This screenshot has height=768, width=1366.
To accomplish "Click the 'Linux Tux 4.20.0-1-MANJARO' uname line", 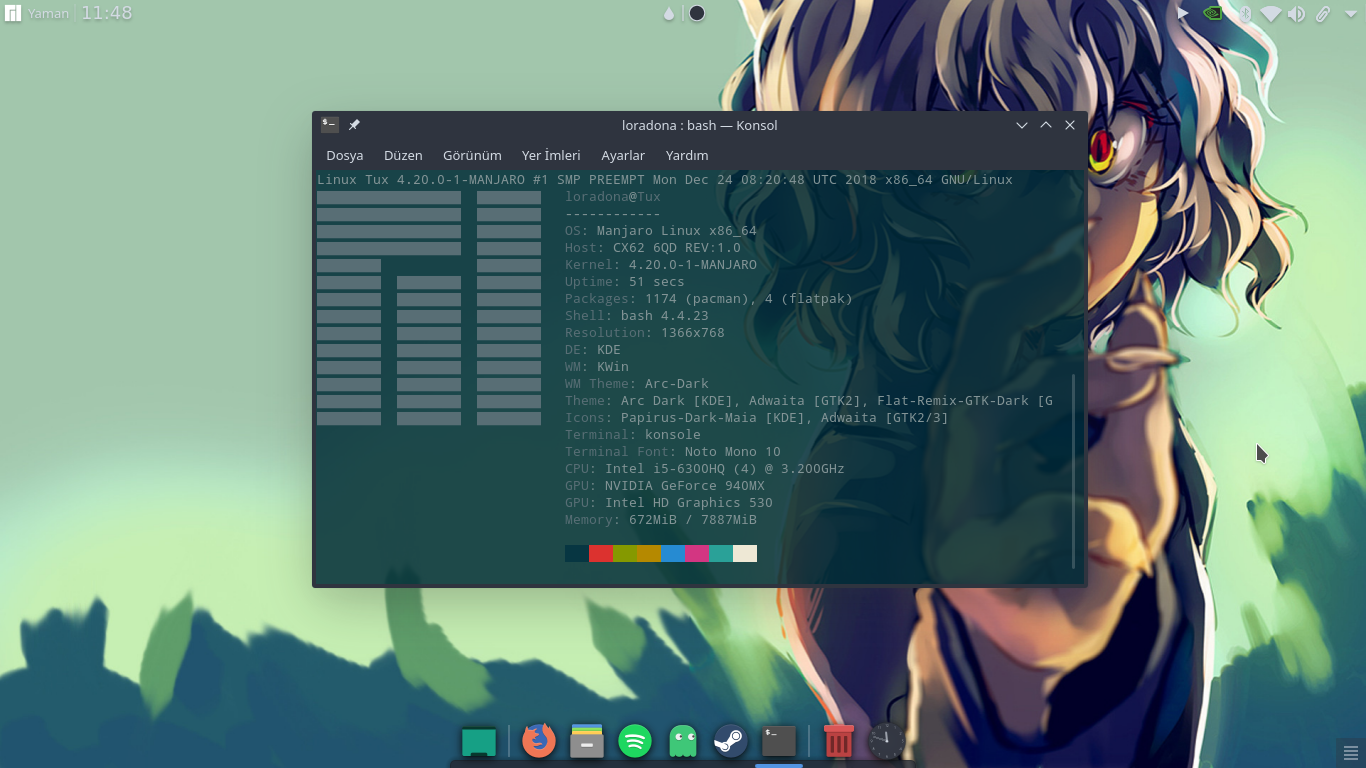I will (665, 180).
